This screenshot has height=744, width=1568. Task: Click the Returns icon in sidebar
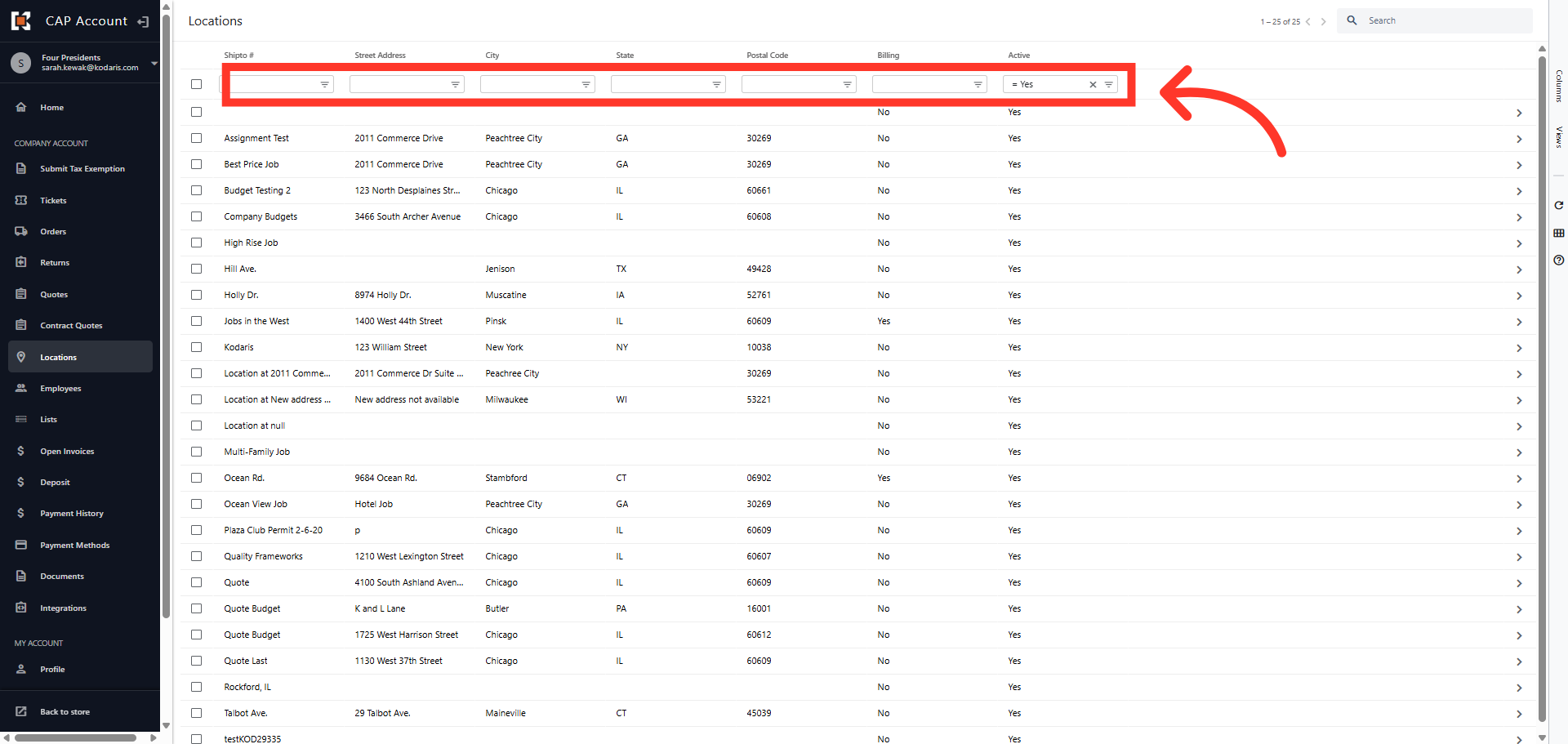(x=21, y=262)
